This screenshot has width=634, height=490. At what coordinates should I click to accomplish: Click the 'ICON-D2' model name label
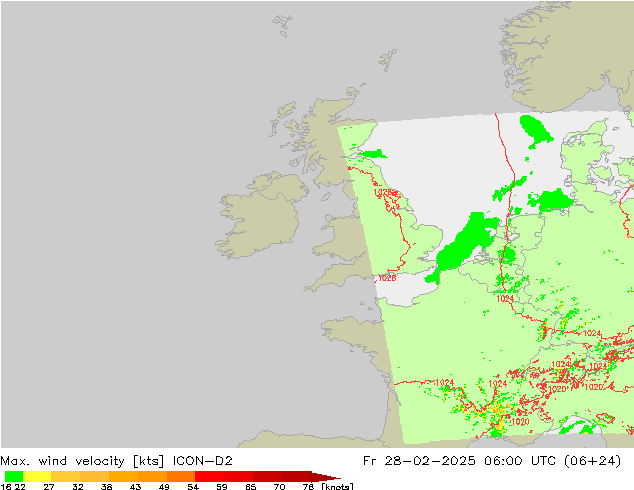coord(203,461)
